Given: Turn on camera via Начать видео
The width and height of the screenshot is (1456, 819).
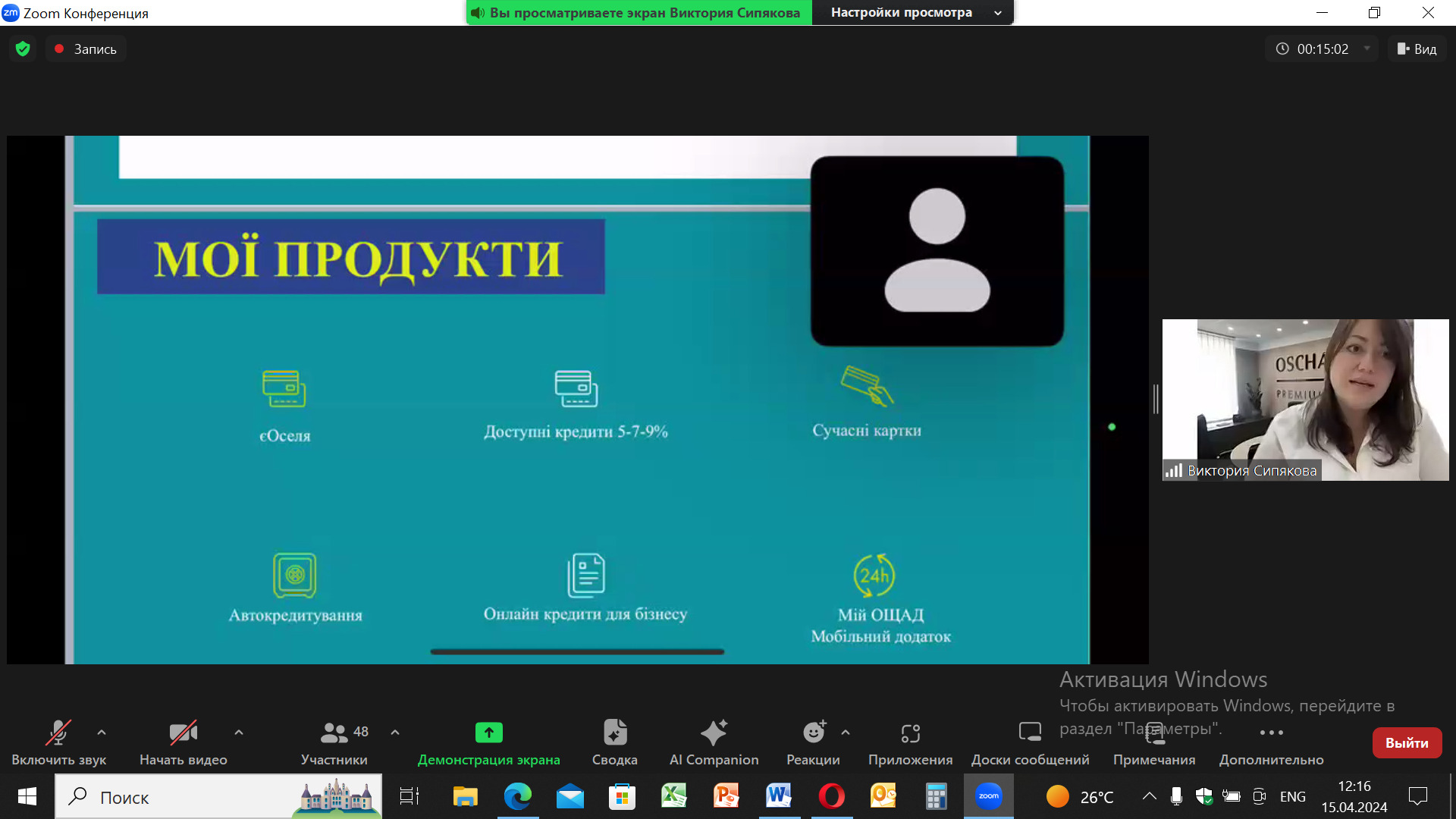Looking at the screenshot, I should [x=183, y=733].
